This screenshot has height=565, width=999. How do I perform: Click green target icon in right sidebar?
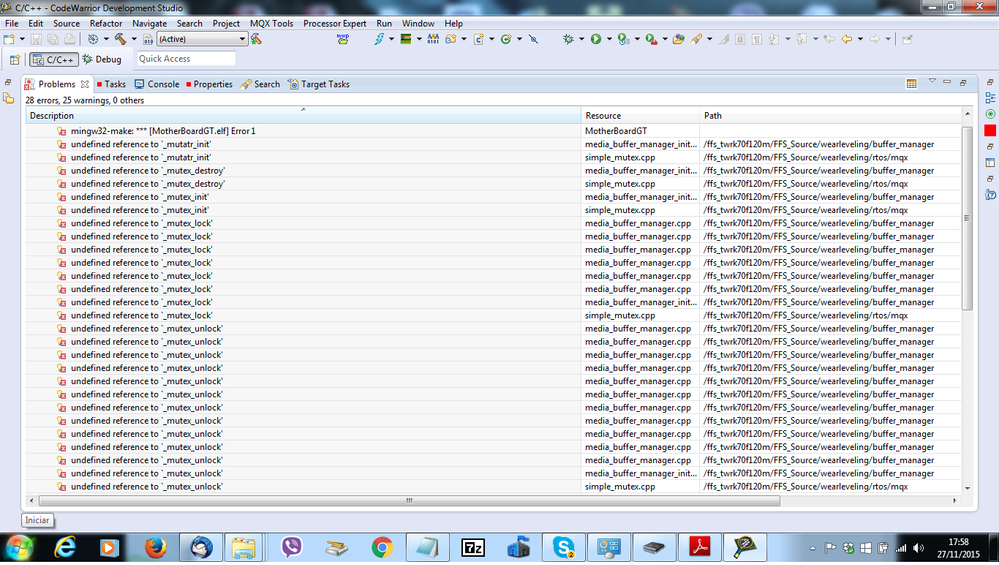[x=989, y=114]
